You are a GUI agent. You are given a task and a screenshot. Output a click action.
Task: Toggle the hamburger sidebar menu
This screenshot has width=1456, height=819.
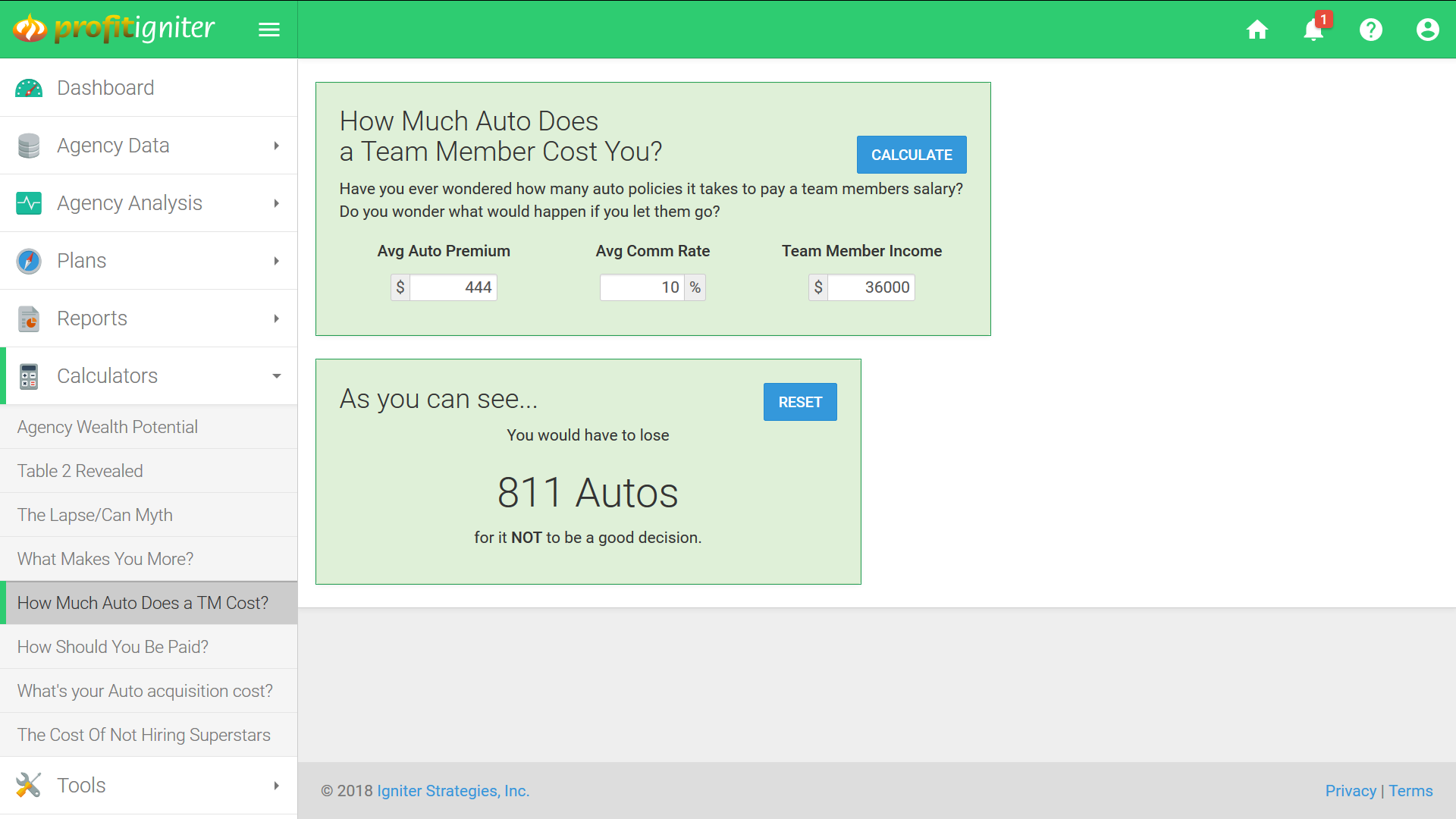269,30
